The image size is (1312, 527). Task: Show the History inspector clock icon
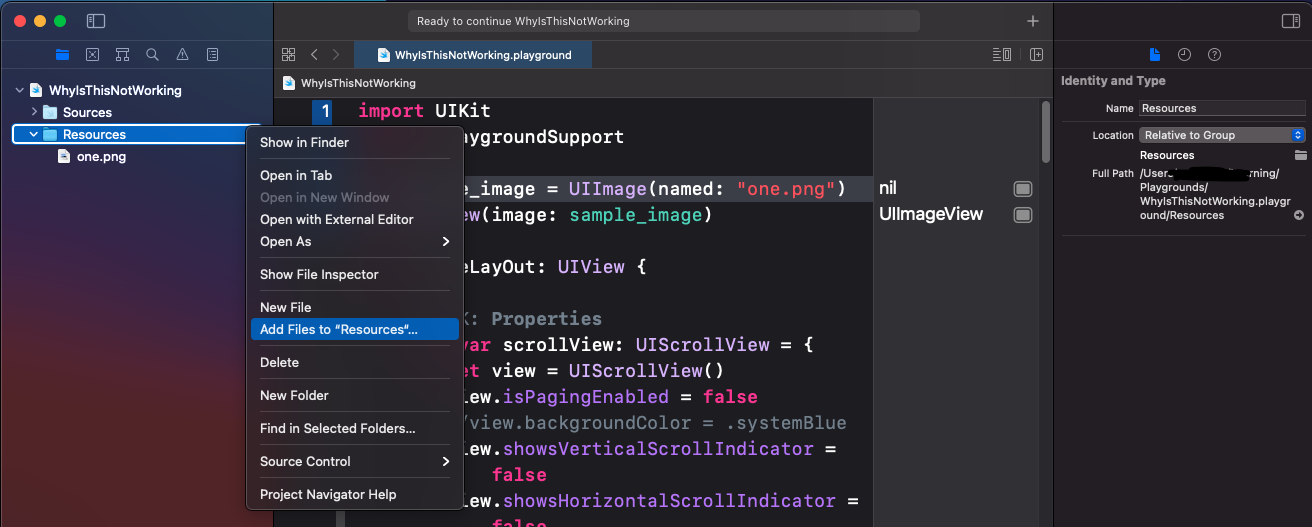tap(1184, 55)
